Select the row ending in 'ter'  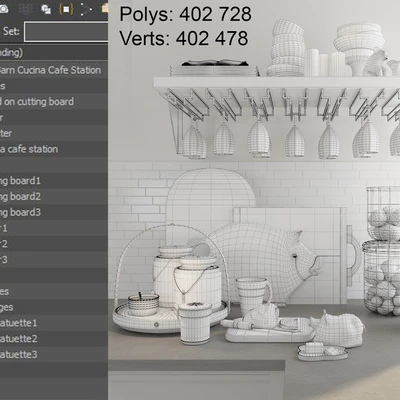click(54, 133)
